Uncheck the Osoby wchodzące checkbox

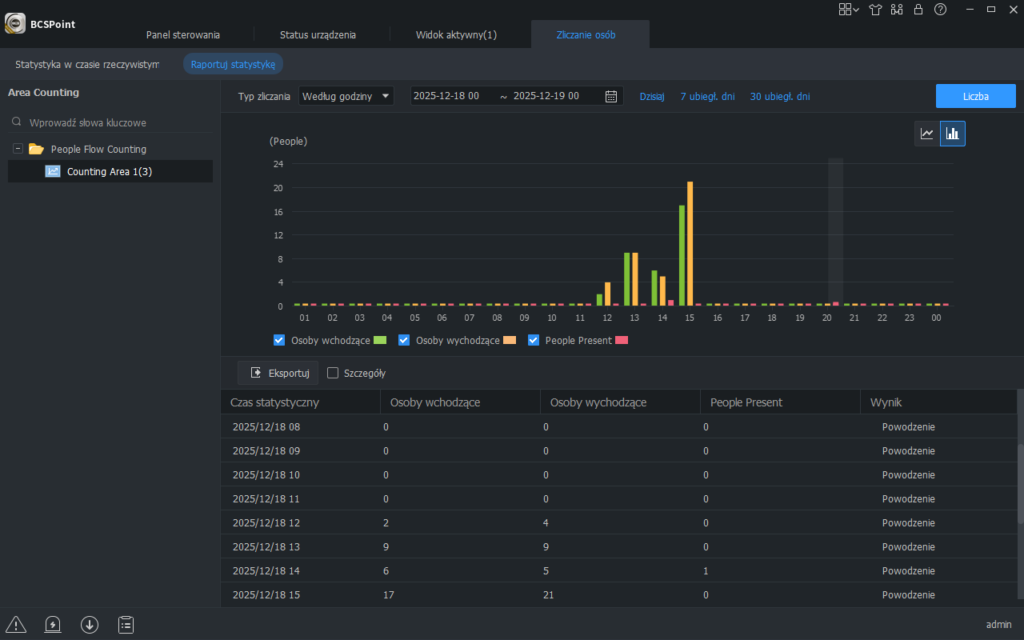[x=280, y=340]
